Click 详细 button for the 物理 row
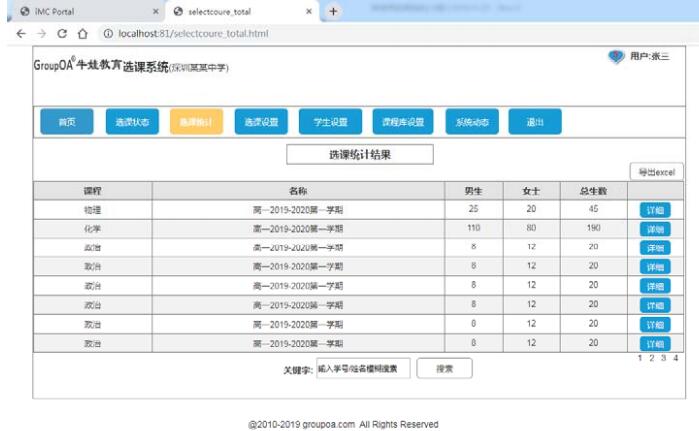The image size is (699, 431). tap(655, 210)
